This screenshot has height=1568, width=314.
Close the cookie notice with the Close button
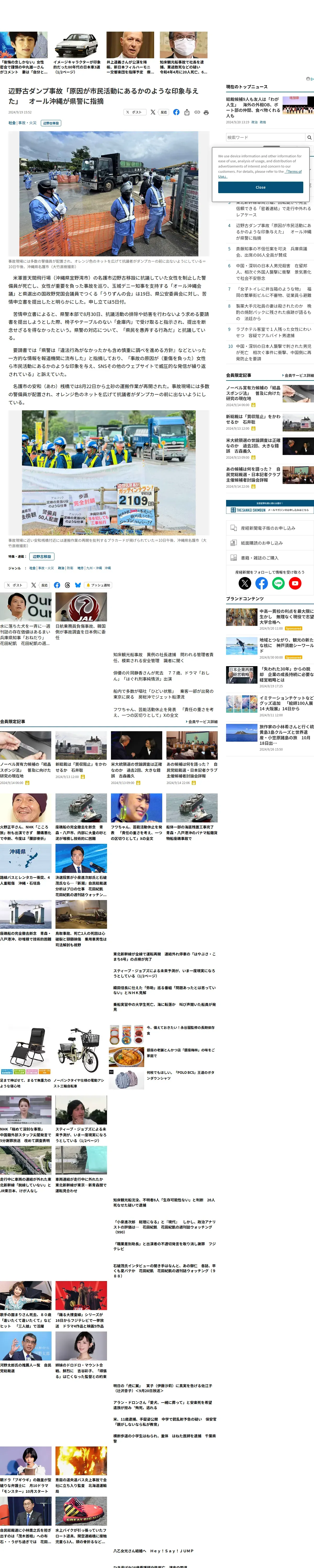[x=260, y=187]
